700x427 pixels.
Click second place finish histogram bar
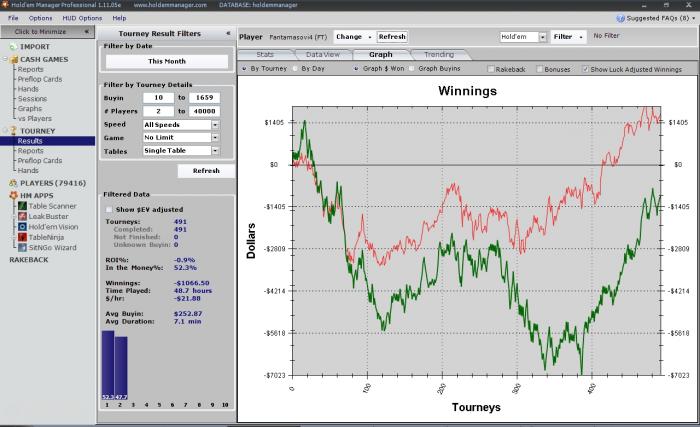121,368
